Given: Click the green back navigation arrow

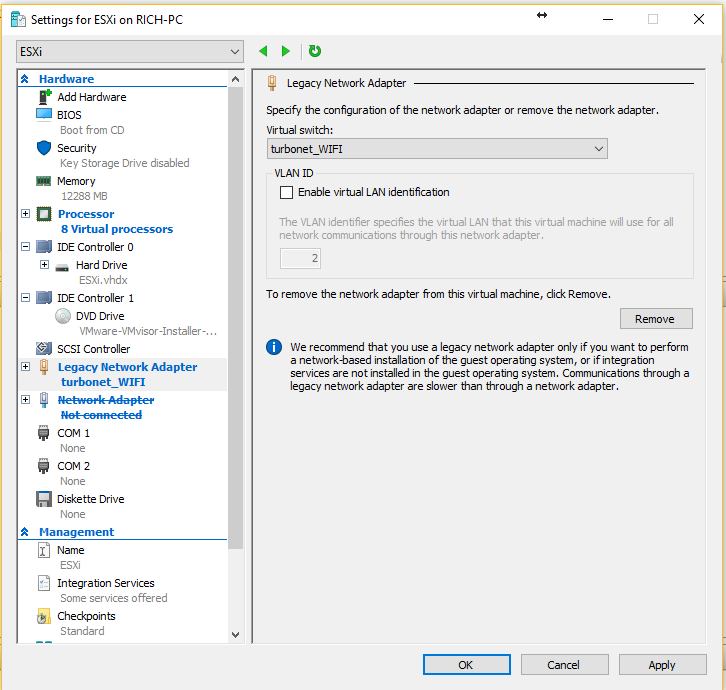Looking at the screenshot, I should coord(263,51).
